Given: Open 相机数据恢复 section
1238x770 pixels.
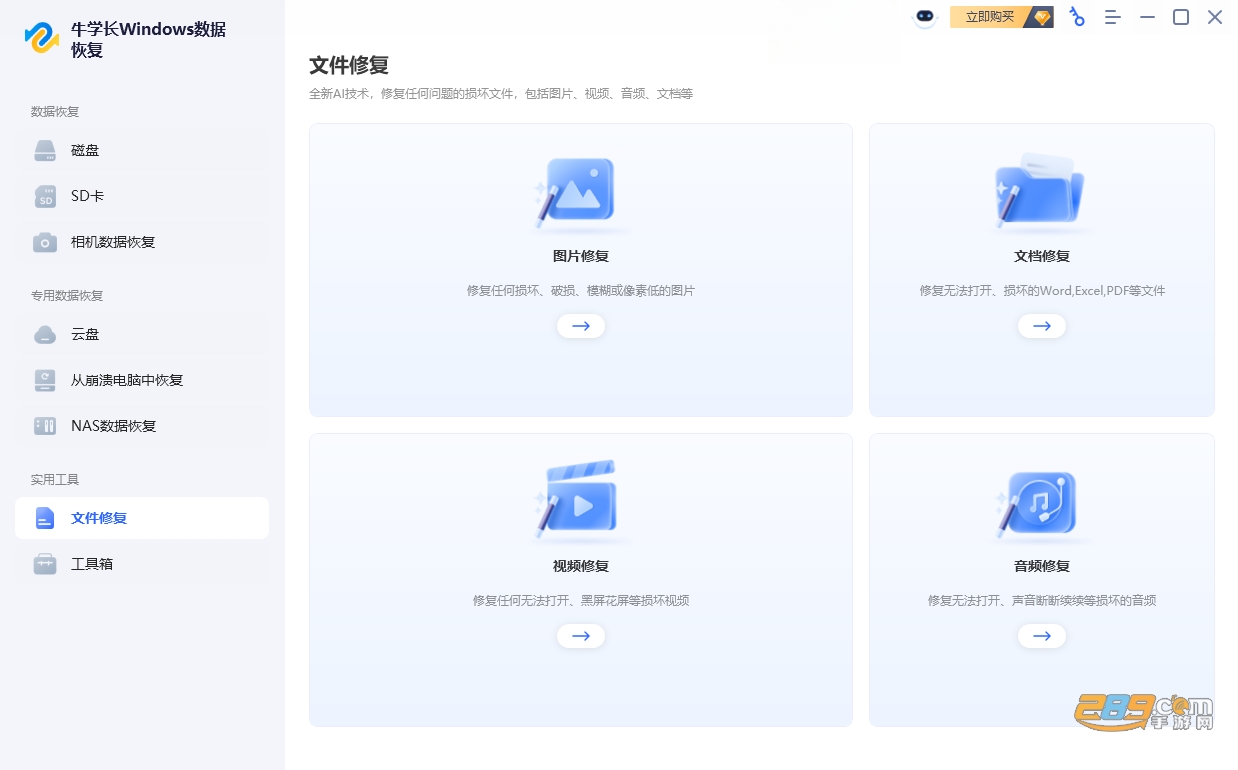Looking at the screenshot, I should pyautogui.click(x=142, y=243).
